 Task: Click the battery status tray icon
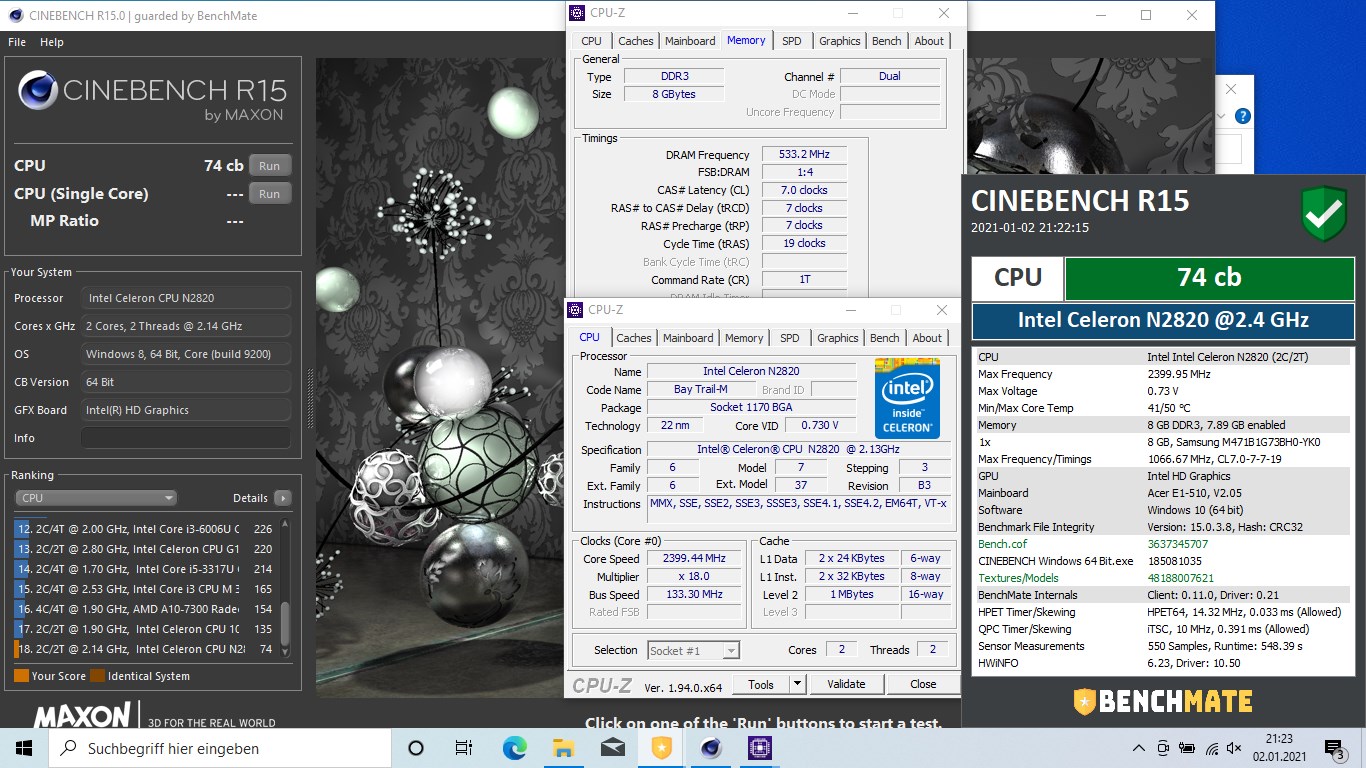point(1187,748)
